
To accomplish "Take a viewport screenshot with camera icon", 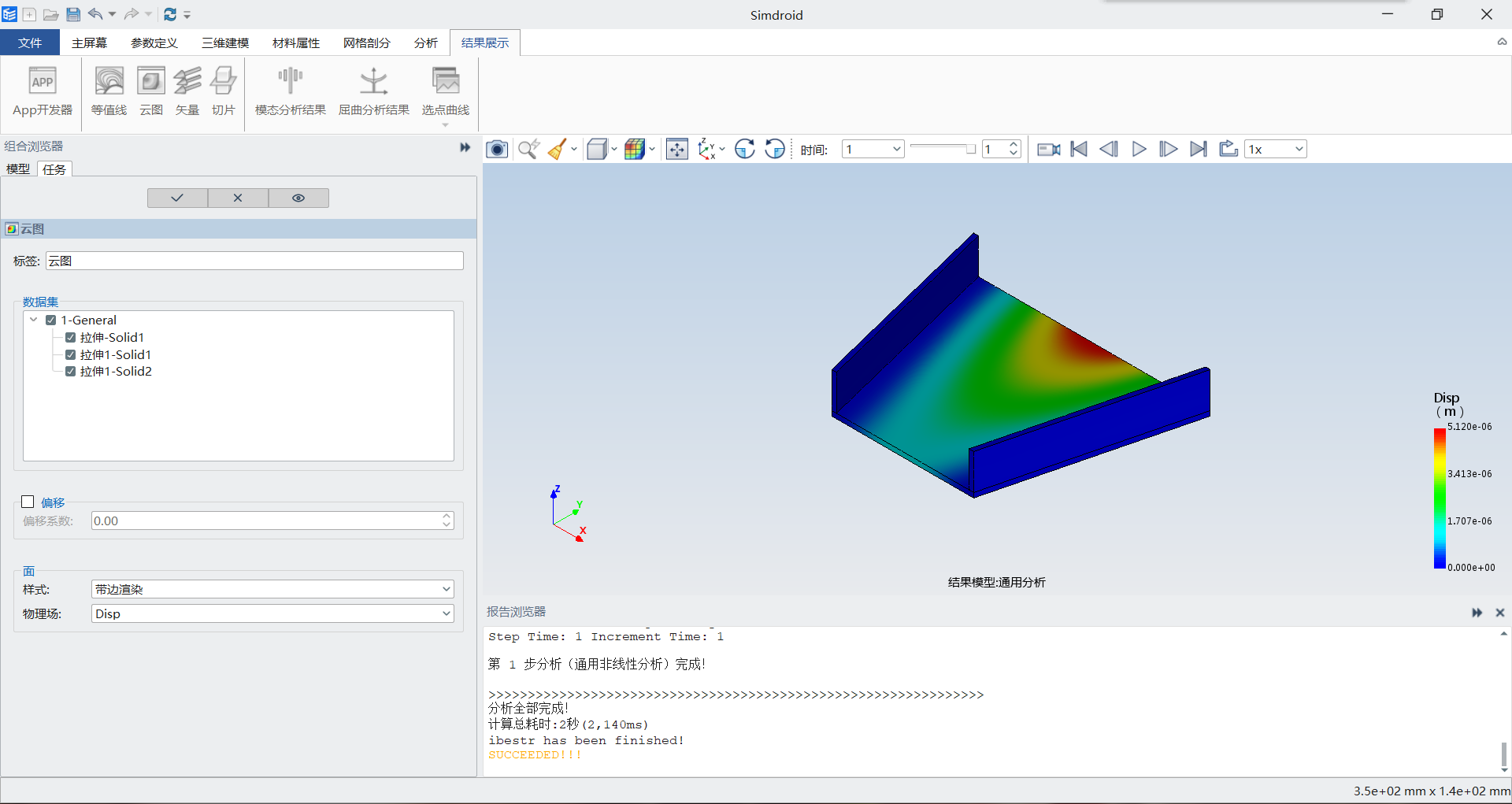I will pyautogui.click(x=497, y=149).
